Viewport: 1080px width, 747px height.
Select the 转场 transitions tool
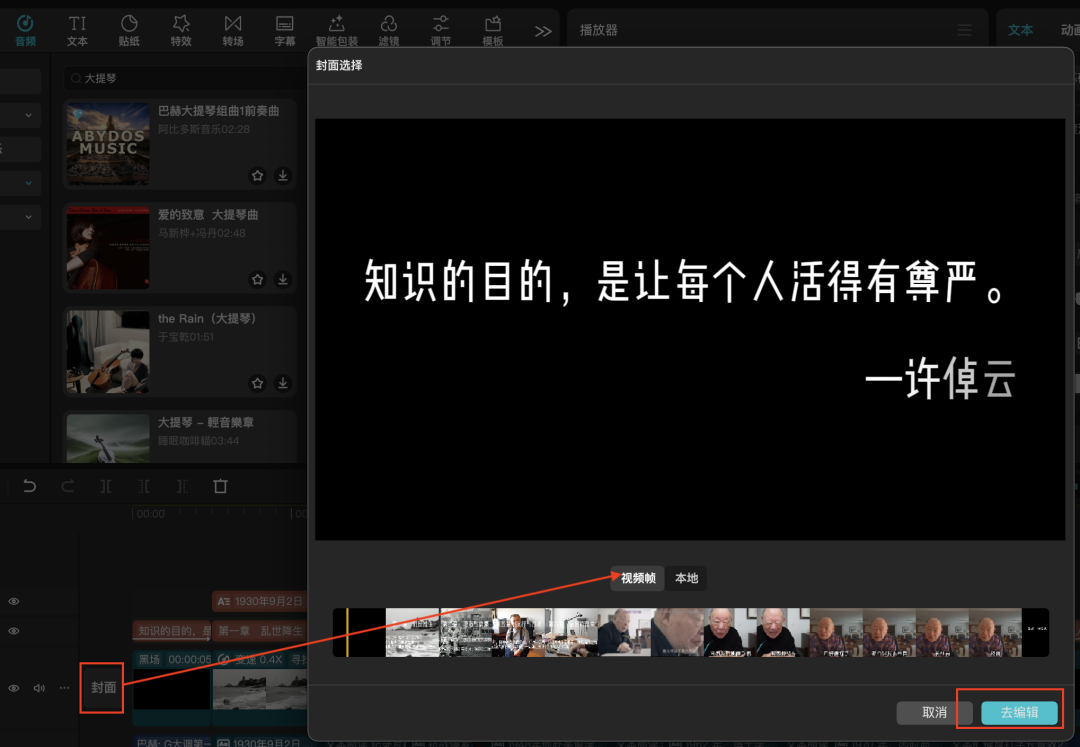233,28
